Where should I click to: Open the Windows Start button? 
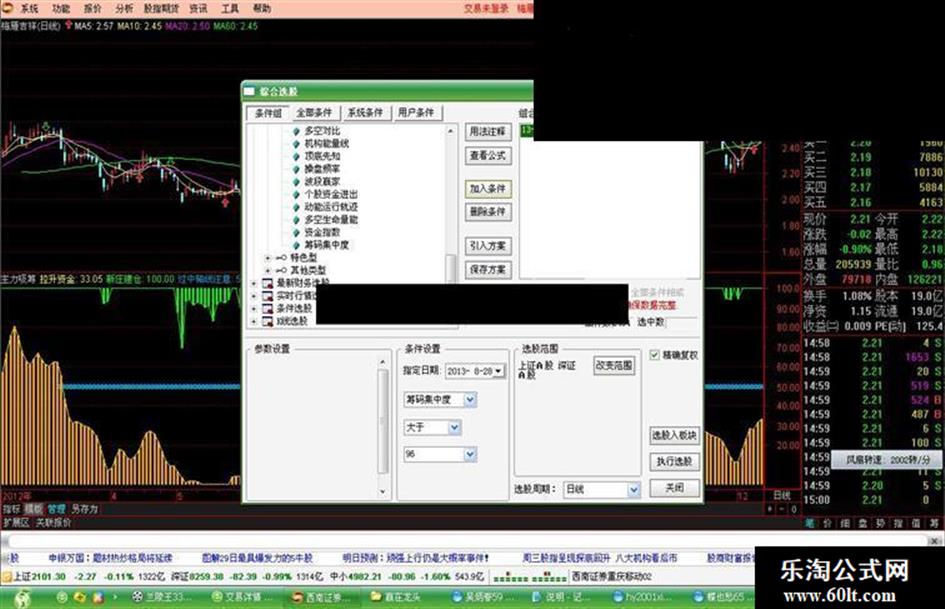coord(22,597)
